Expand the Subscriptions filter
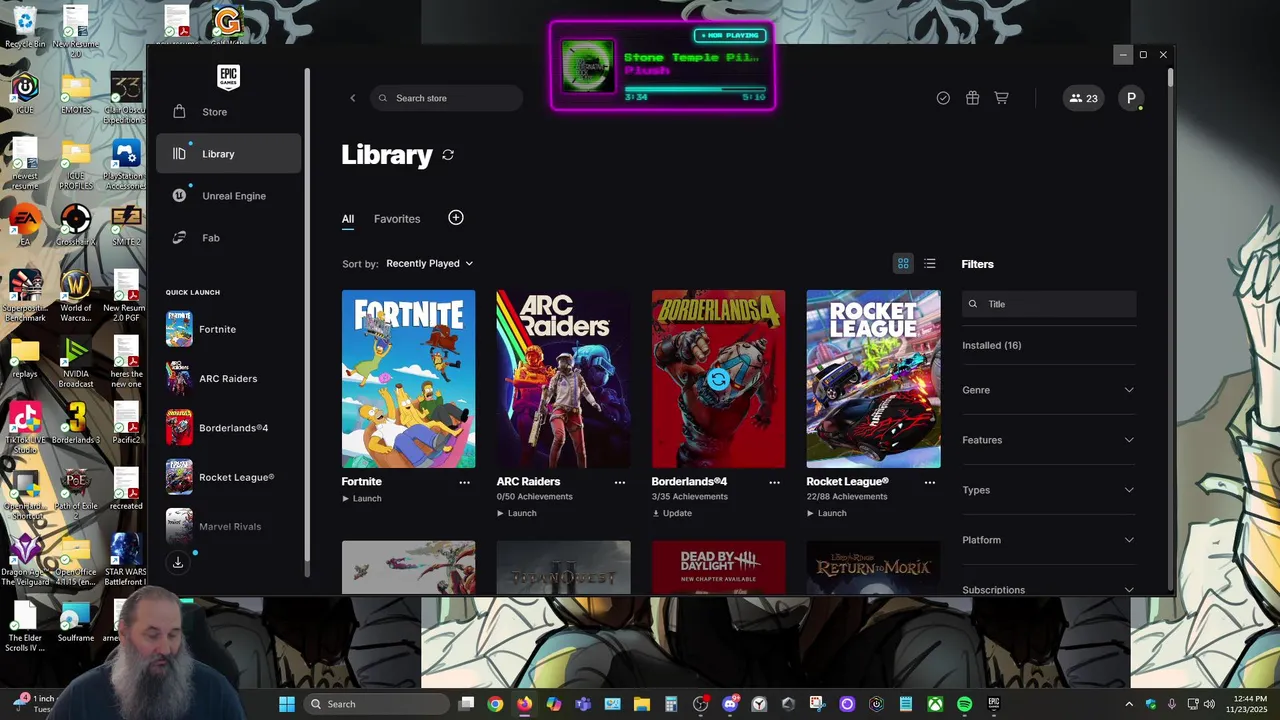This screenshot has height=720, width=1280. 1048,589
